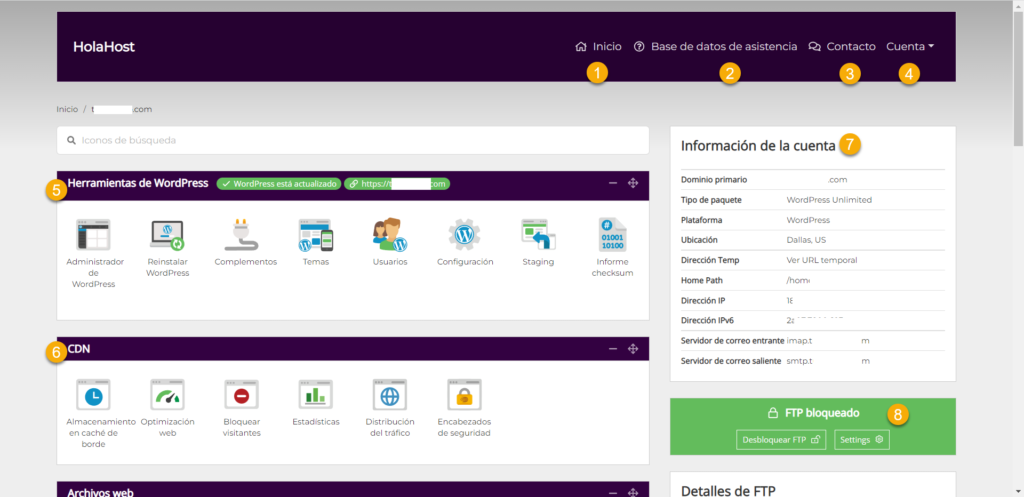The width and height of the screenshot is (1024, 497).
Task: Open the Contacto page
Action: [x=842, y=46]
